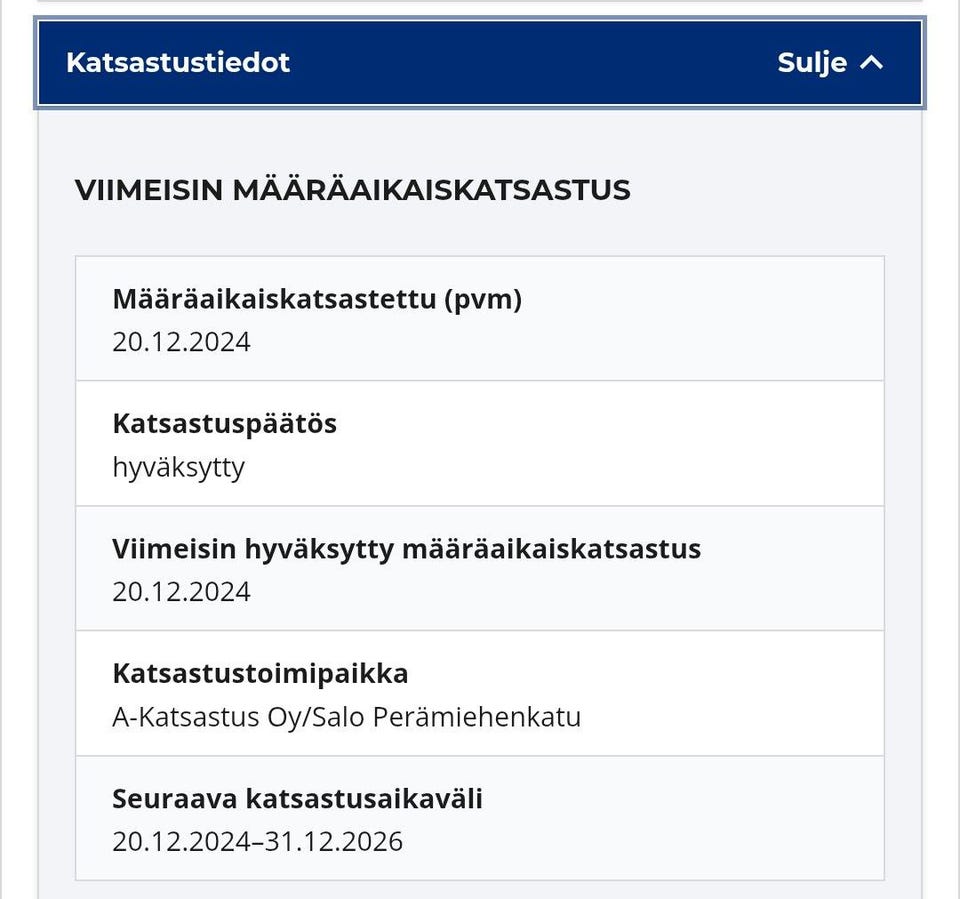Screen dimensions: 960x899
Task: Click the date 20.12.2024 under Määräaikaiskatsastettu
Action: tap(181, 342)
